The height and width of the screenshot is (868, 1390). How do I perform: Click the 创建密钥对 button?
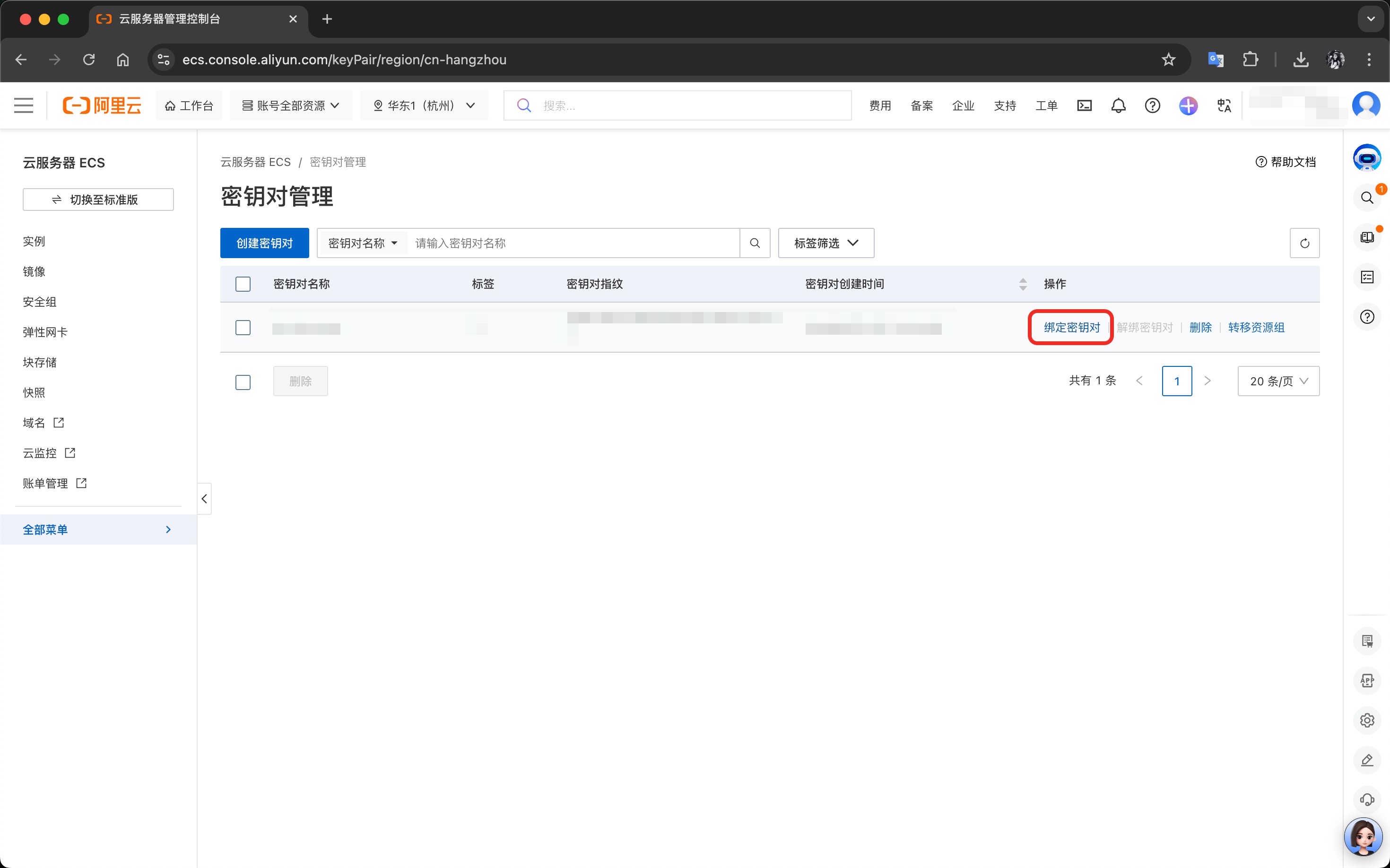point(264,243)
